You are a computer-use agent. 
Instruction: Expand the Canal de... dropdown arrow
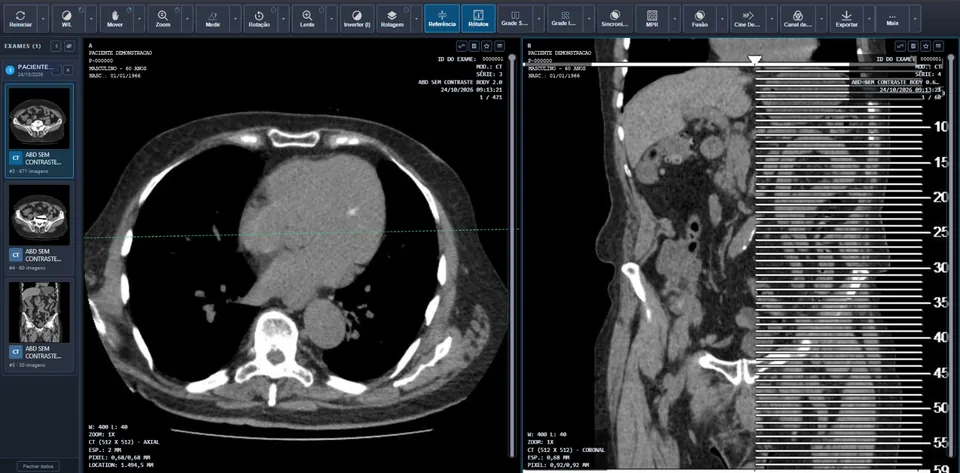pos(820,18)
